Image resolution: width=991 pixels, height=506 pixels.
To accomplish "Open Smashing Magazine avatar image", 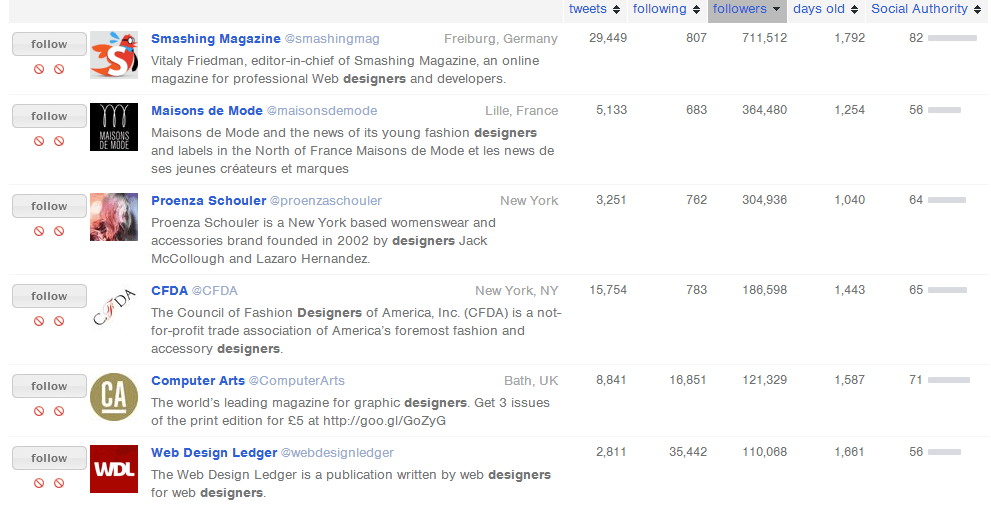I will pyautogui.click(x=114, y=55).
